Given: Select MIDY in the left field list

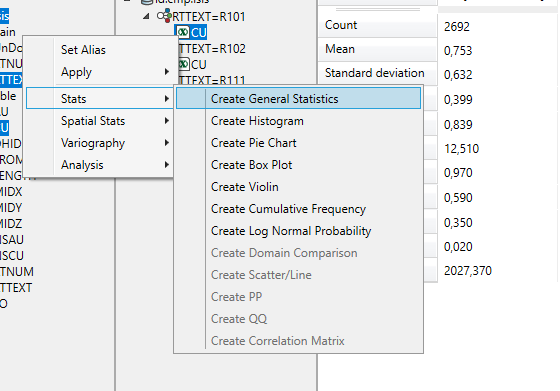Looking at the screenshot, I should pos(11,207).
